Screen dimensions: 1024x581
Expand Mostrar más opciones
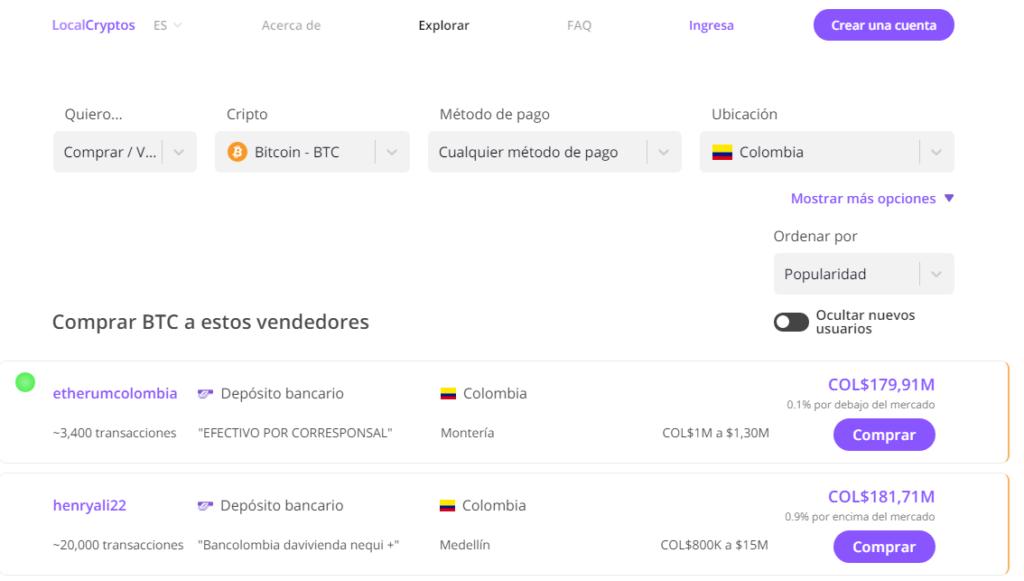pyautogui.click(x=872, y=198)
